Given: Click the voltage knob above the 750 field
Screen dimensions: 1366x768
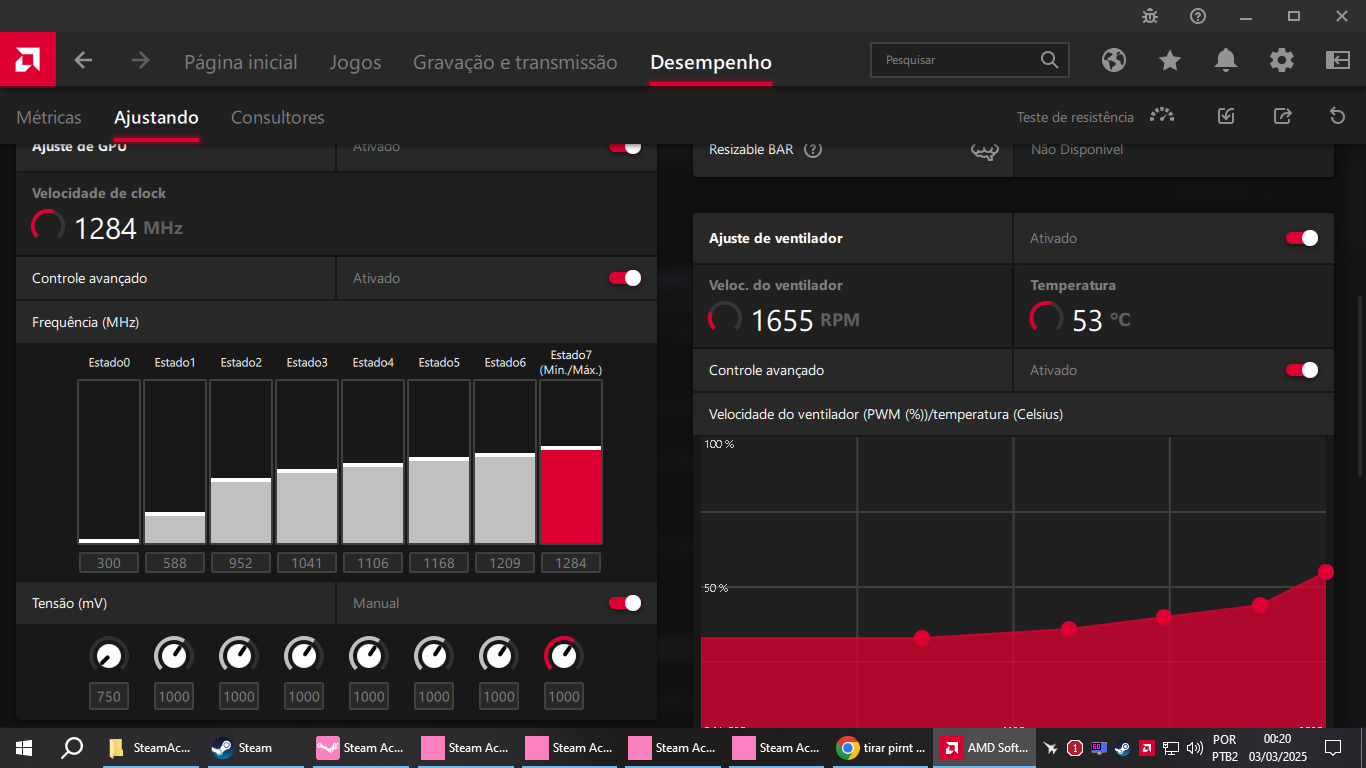Looking at the screenshot, I should [109, 656].
